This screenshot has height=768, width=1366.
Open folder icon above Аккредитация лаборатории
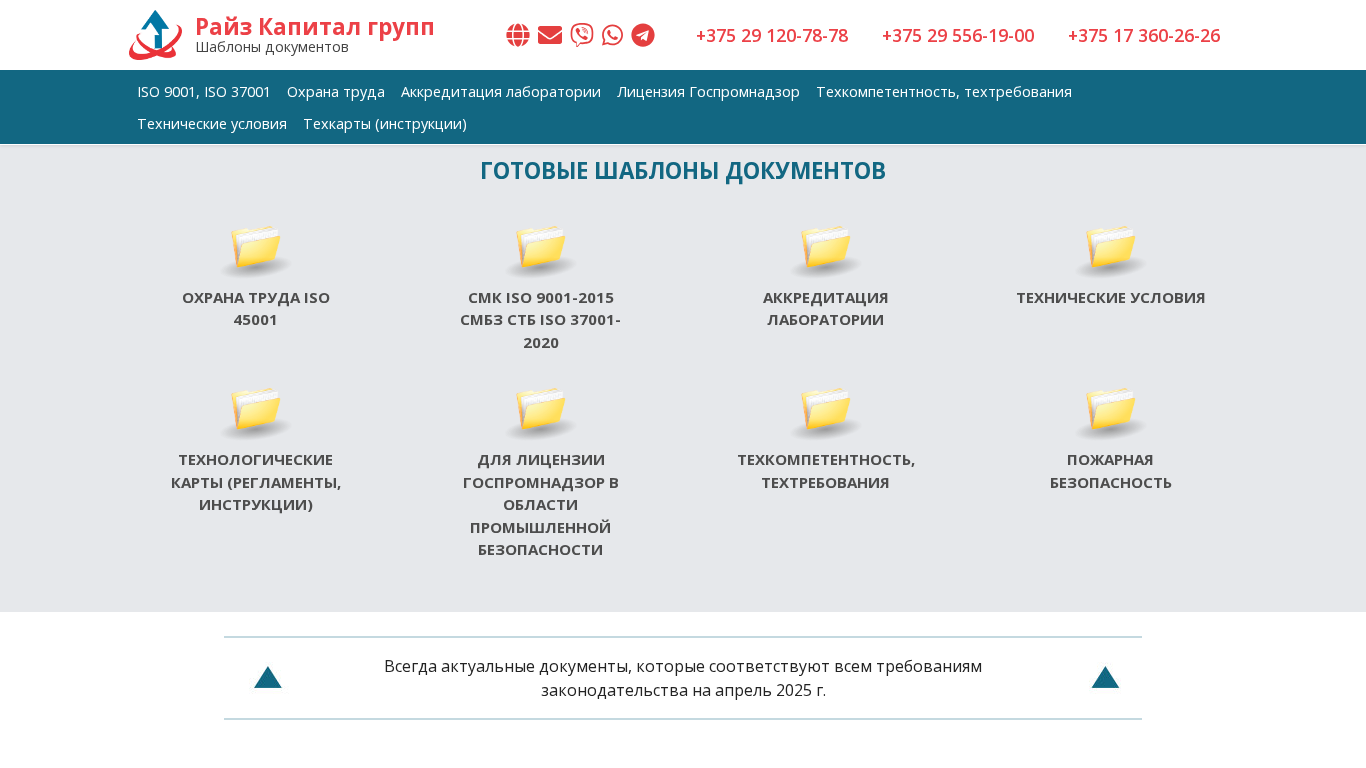point(826,250)
